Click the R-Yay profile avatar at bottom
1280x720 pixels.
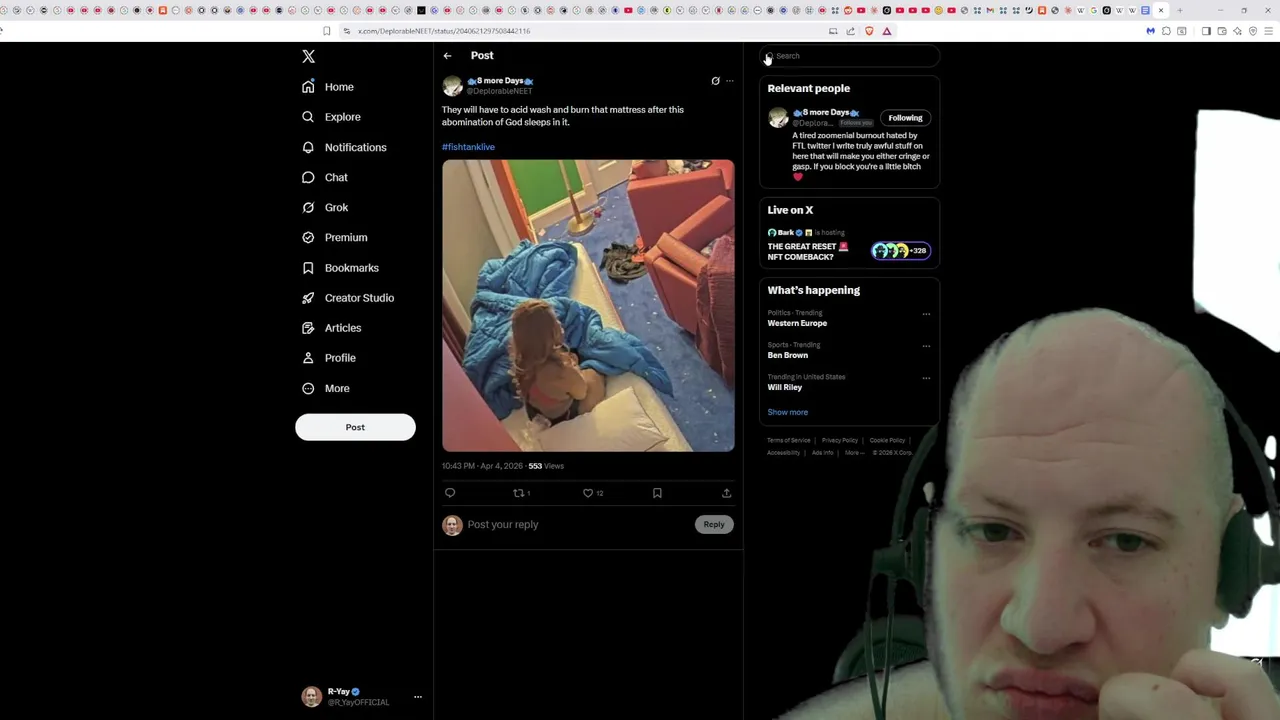(312, 696)
